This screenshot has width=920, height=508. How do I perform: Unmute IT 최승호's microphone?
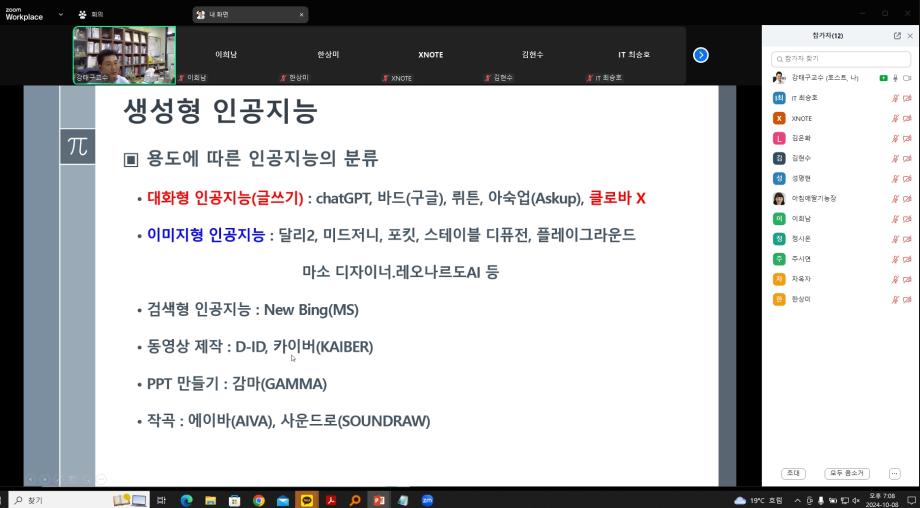point(895,99)
